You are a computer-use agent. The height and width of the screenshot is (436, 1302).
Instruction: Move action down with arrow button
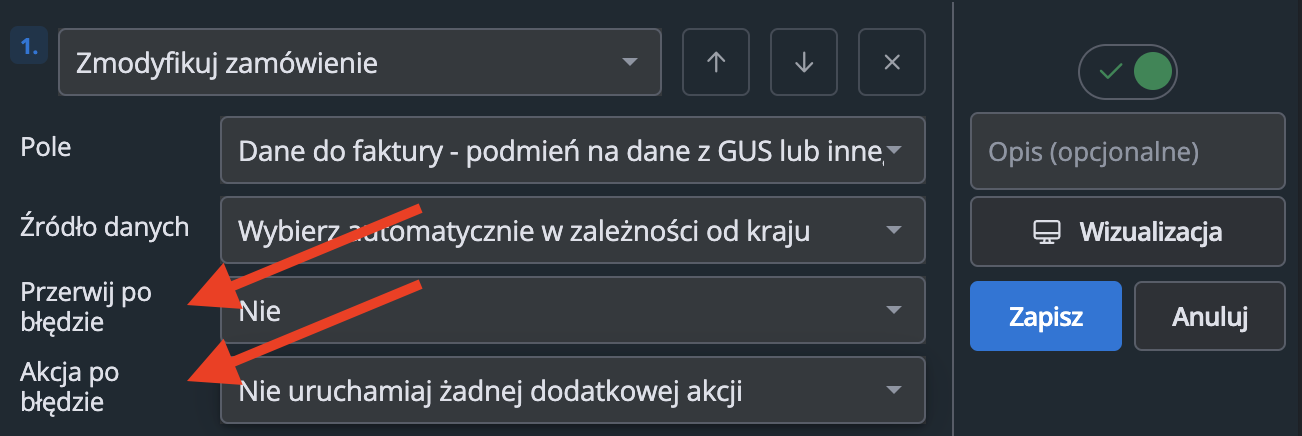[804, 62]
